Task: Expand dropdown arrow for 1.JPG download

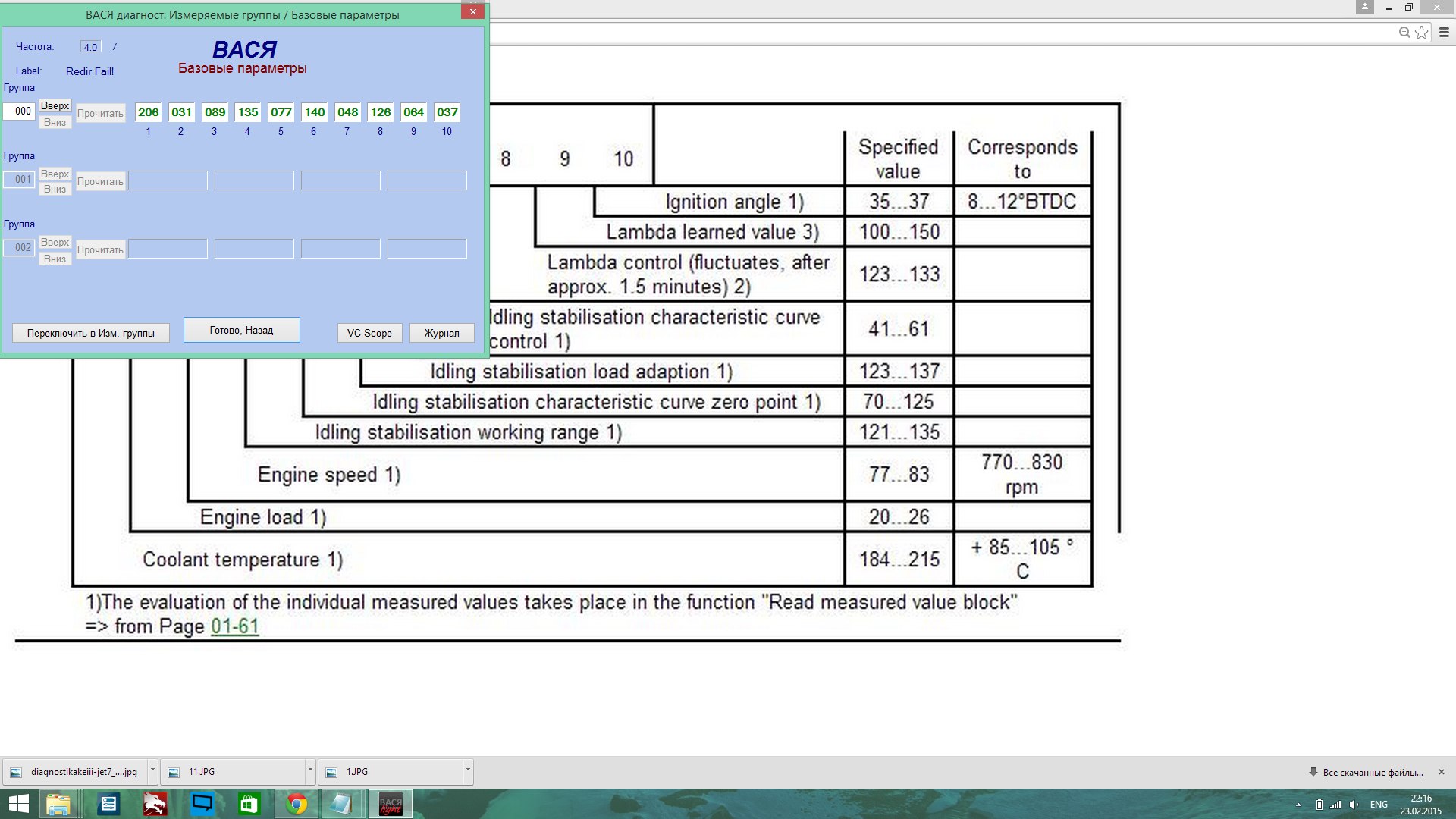Action: (x=468, y=770)
